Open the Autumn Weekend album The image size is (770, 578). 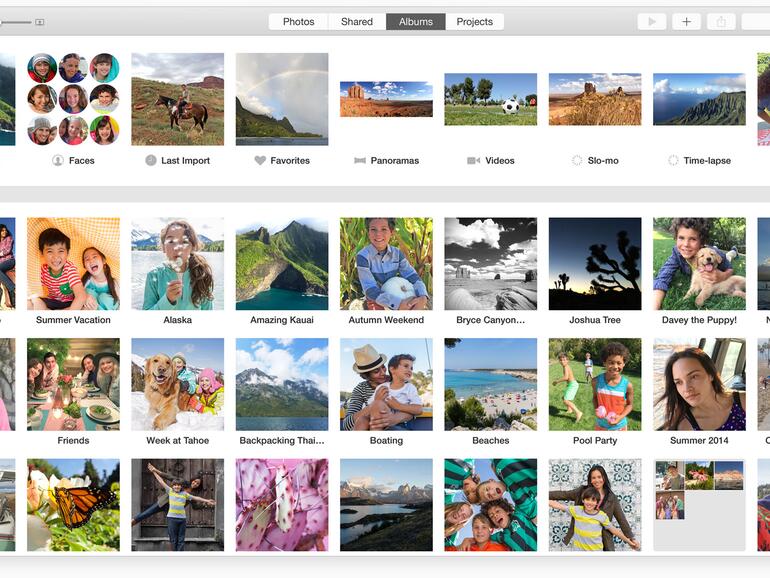pos(386,264)
